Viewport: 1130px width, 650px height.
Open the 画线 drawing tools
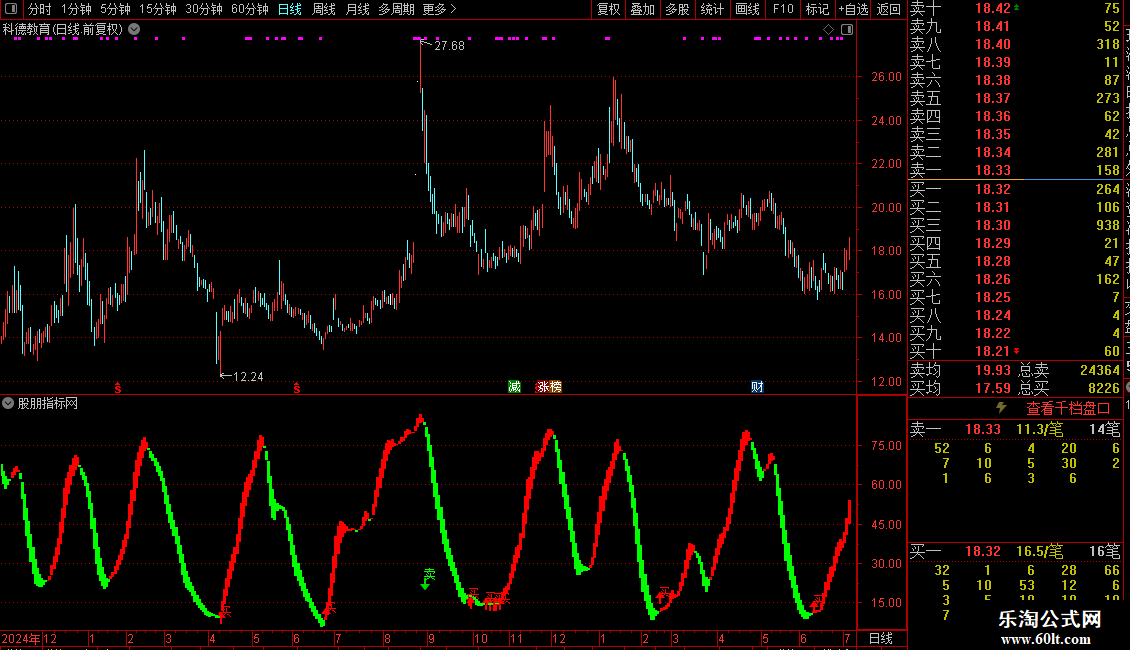click(747, 9)
